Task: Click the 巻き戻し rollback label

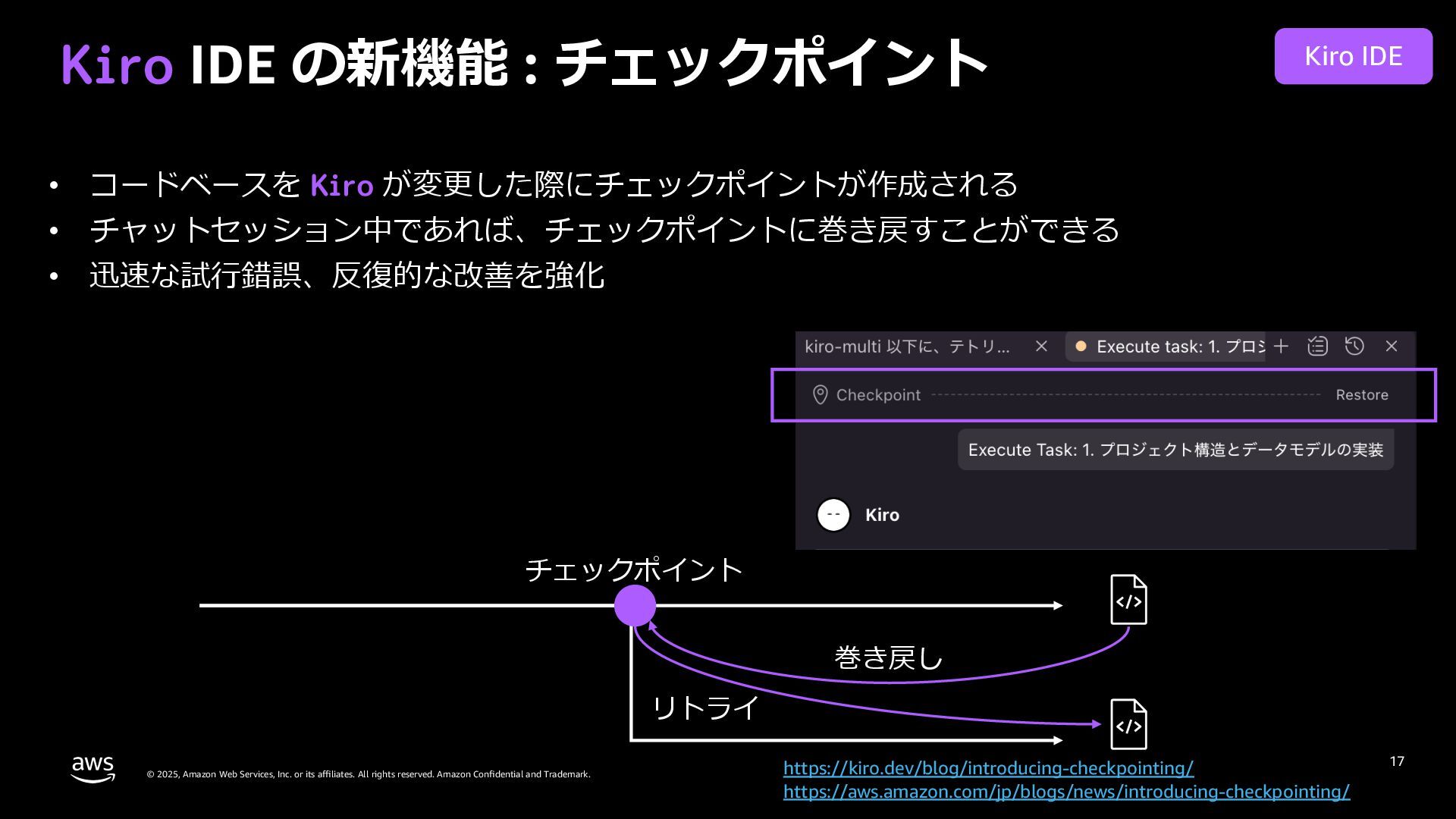Action: [x=888, y=657]
